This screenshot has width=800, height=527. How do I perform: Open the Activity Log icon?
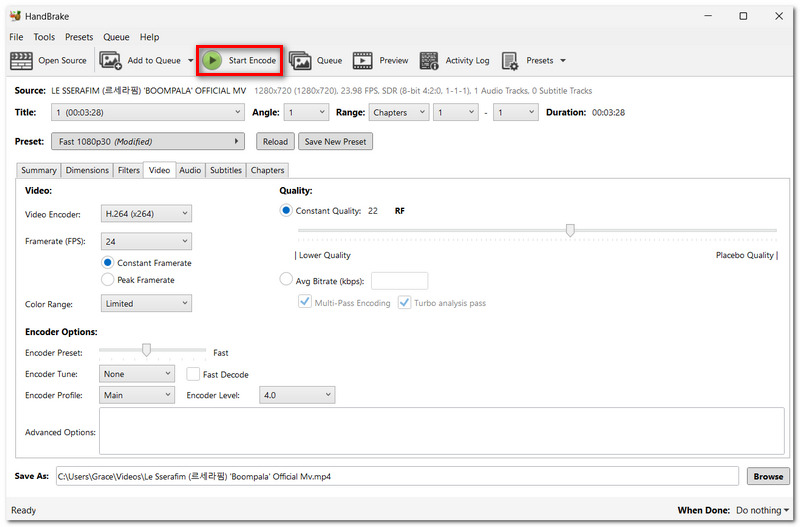[x=429, y=61]
